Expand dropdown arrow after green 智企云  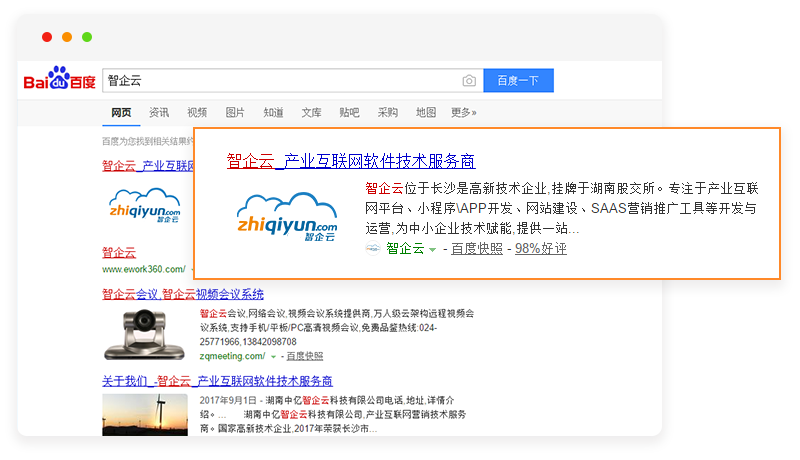click(x=433, y=249)
